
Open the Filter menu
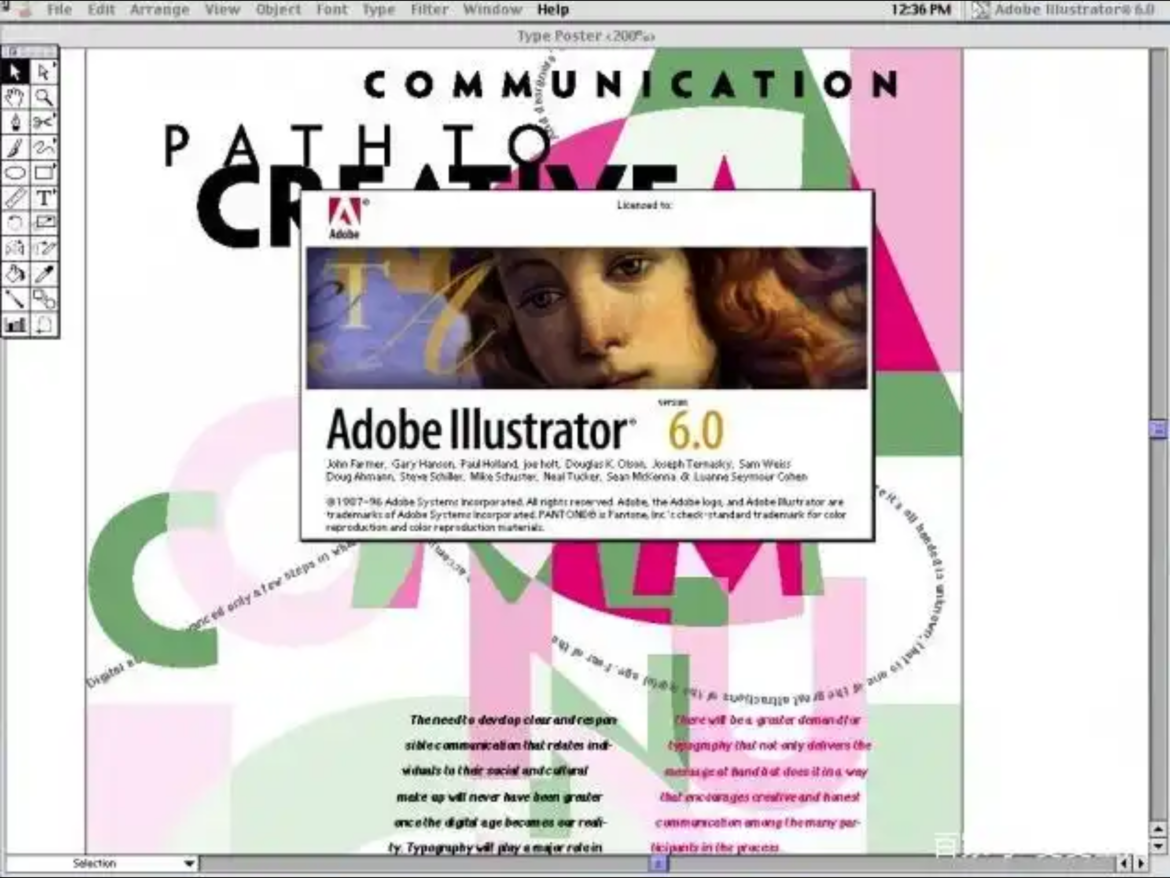[429, 9]
